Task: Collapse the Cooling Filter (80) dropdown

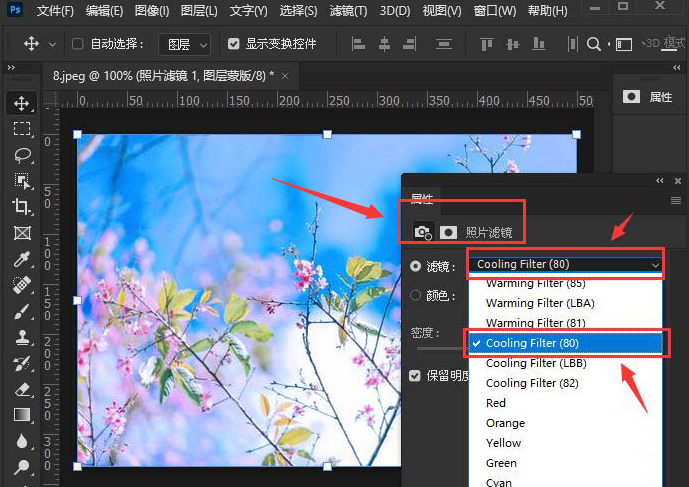Action: point(565,265)
